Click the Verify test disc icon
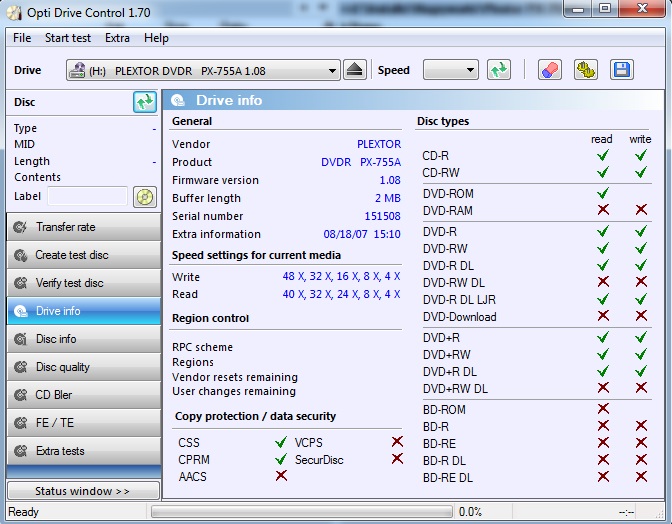The image size is (672, 524). click(x=20, y=283)
